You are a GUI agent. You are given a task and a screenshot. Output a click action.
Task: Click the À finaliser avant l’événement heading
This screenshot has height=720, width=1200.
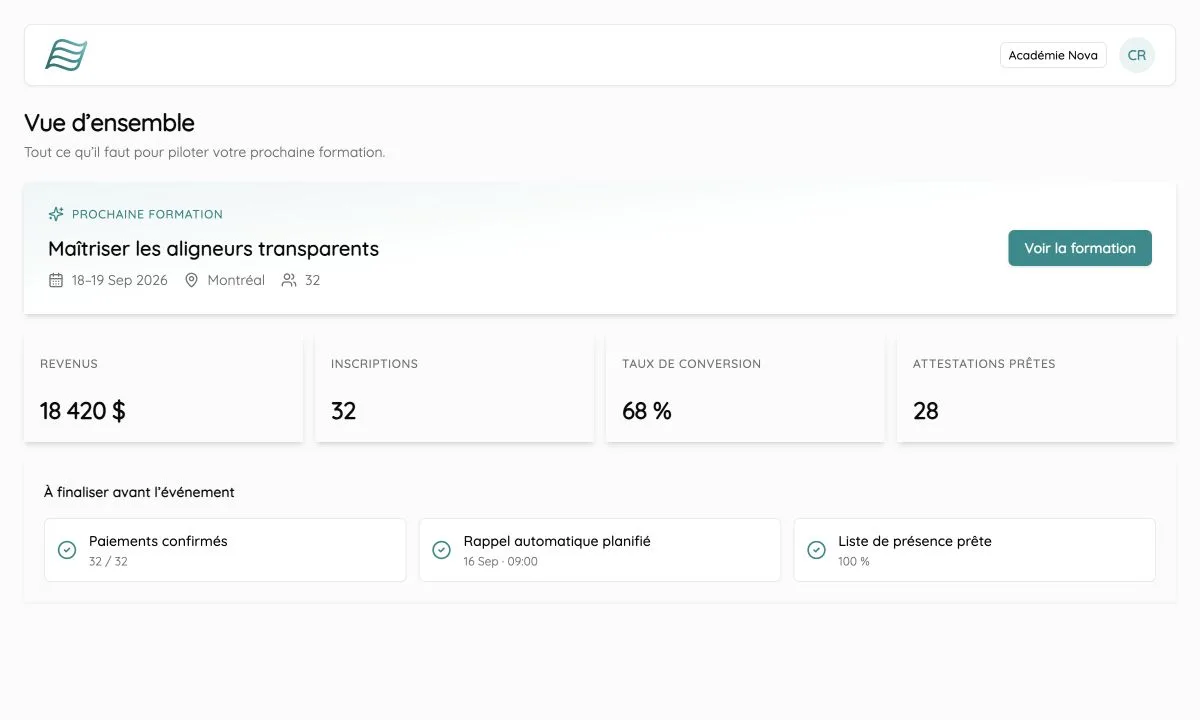[x=139, y=492]
